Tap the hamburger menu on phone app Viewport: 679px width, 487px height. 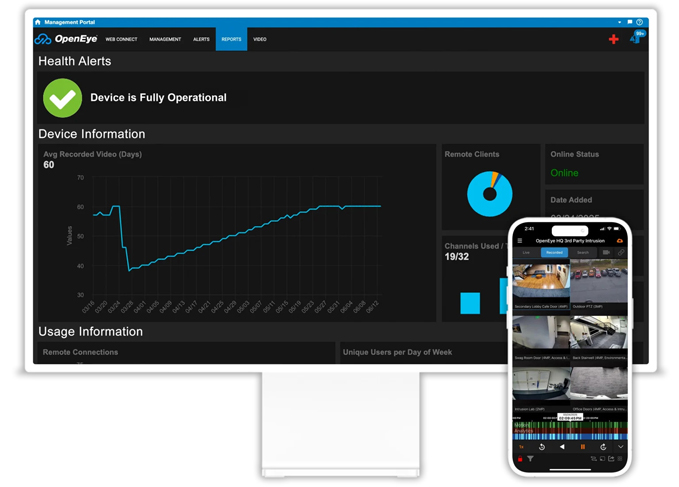[x=520, y=241]
